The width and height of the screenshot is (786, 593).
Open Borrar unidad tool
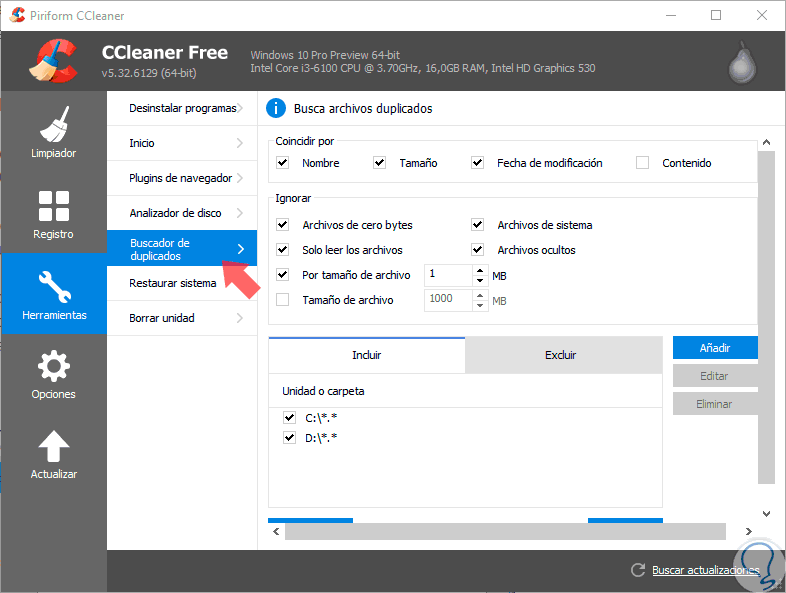click(x=182, y=318)
